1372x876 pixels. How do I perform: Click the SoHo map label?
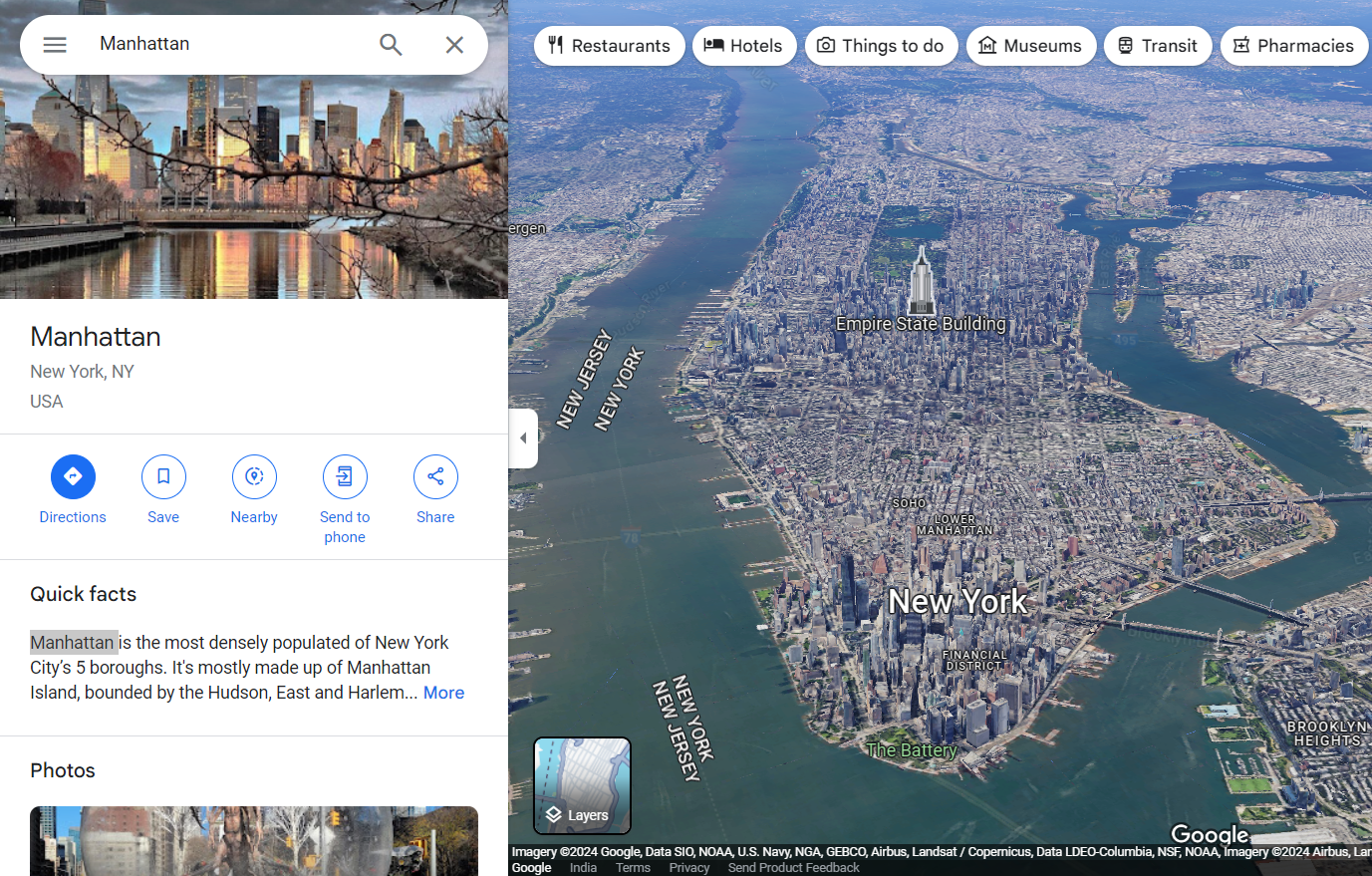[x=909, y=503]
